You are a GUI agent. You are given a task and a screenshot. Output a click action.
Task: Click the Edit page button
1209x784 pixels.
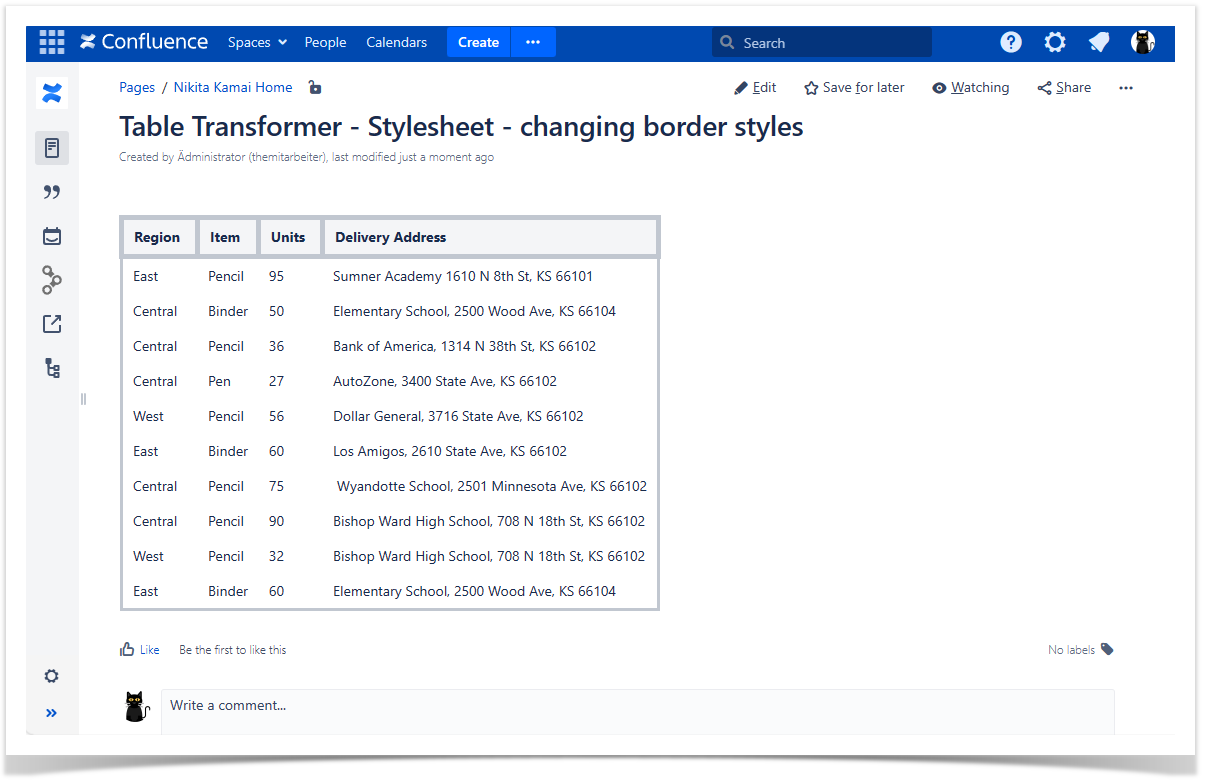755,88
